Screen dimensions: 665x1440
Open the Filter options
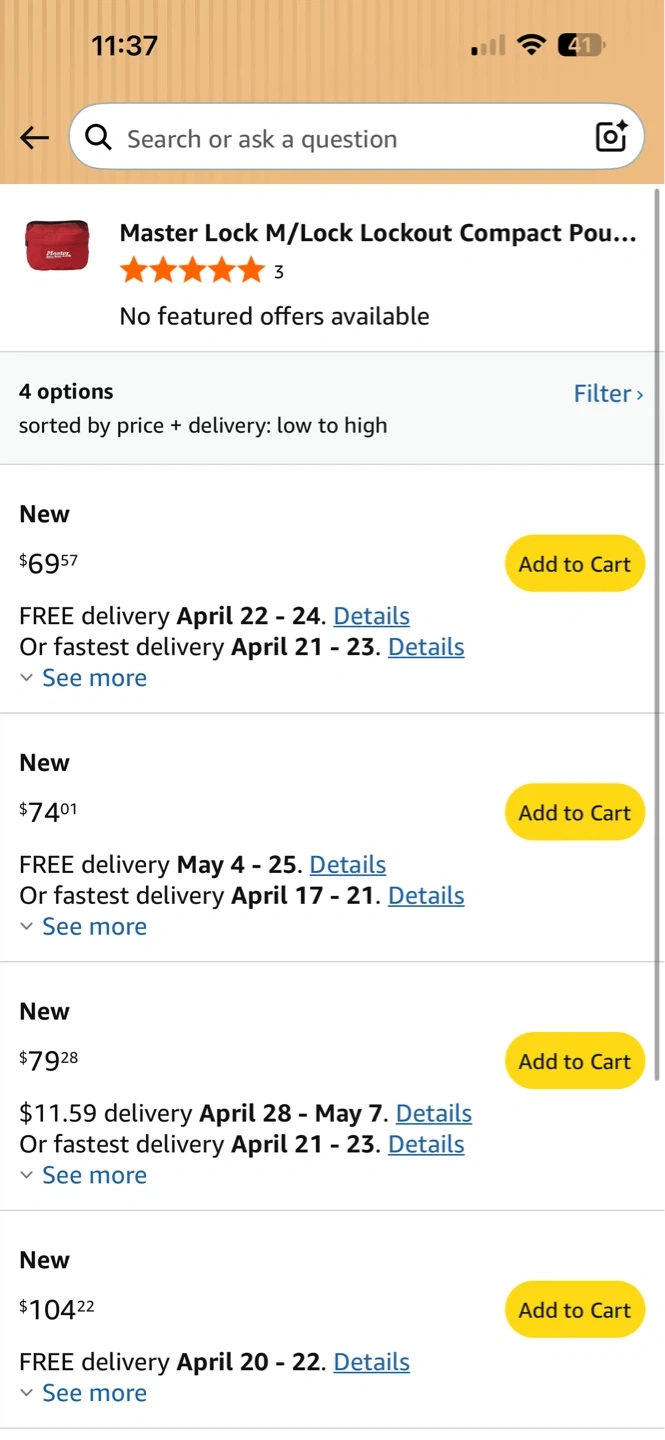[608, 394]
